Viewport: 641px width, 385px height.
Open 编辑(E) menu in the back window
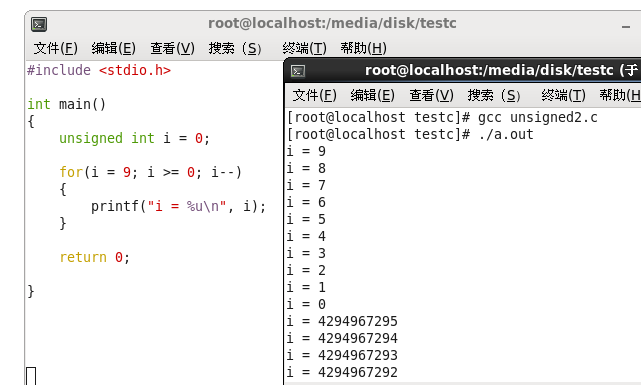coord(114,48)
